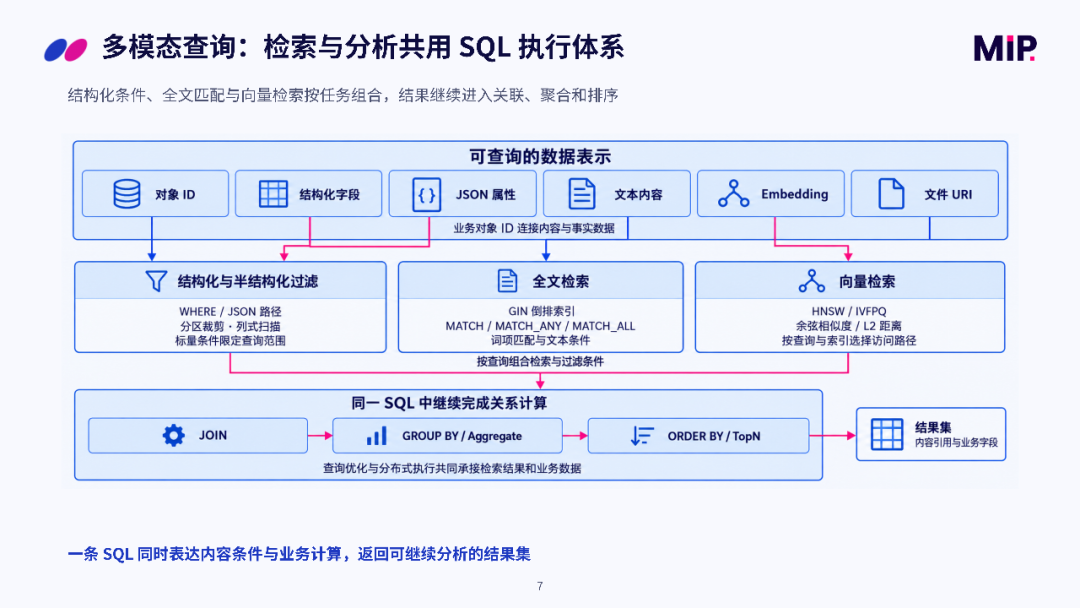Viewport: 1080px width, 608px height.
Task: Click the 全文检索 heading
Action: click(561, 281)
